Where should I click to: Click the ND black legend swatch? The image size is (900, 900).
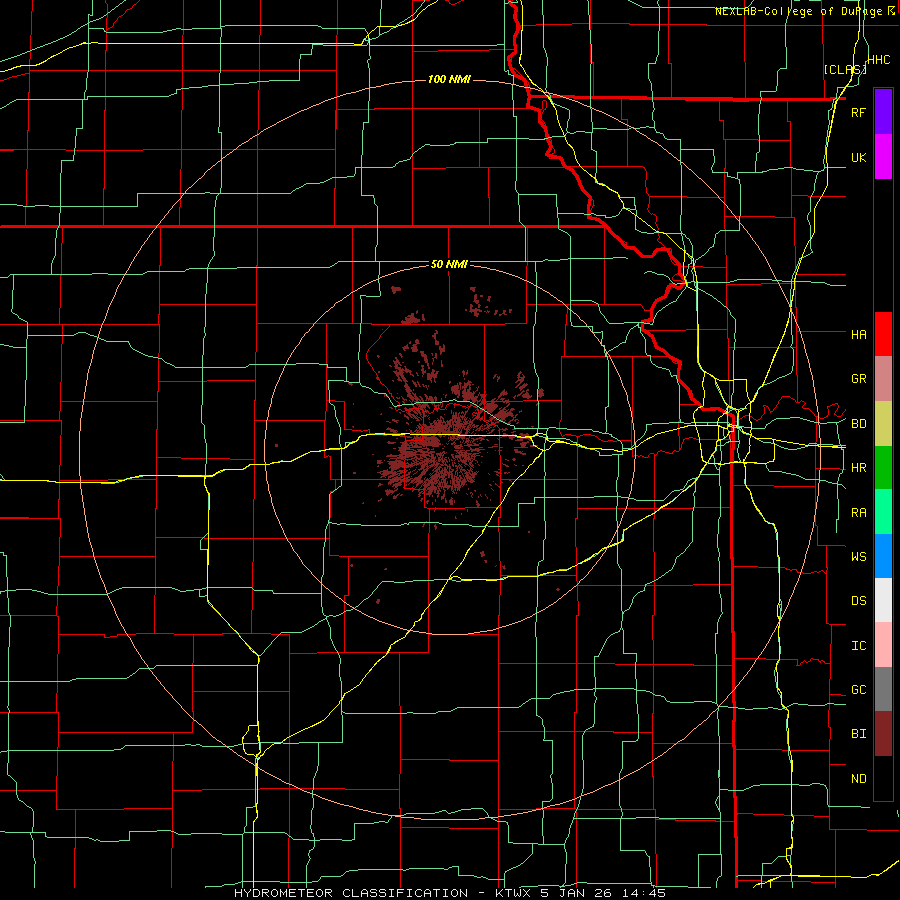(x=883, y=778)
